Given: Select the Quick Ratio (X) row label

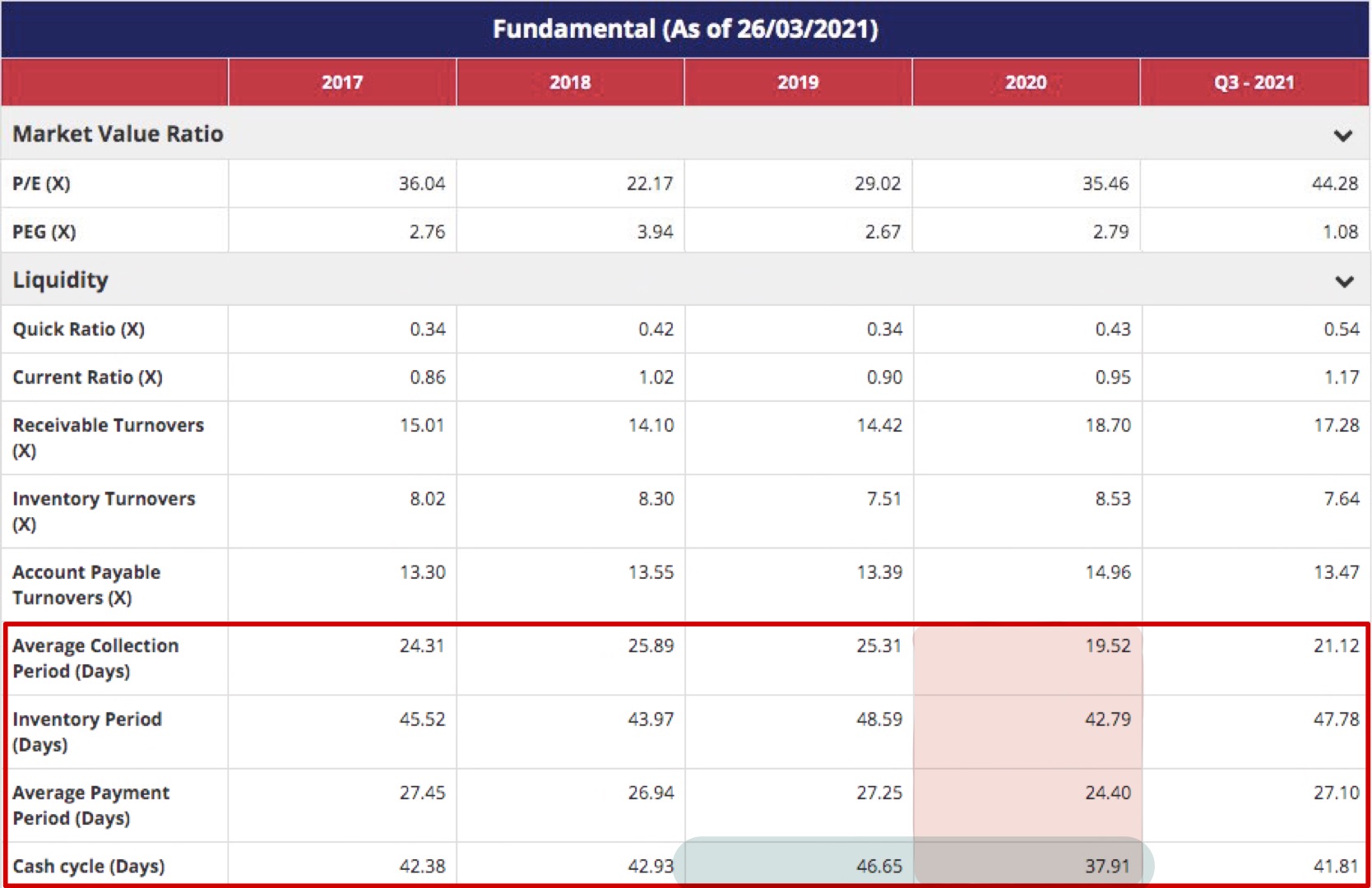Looking at the screenshot, I should [x=79, y=329].
